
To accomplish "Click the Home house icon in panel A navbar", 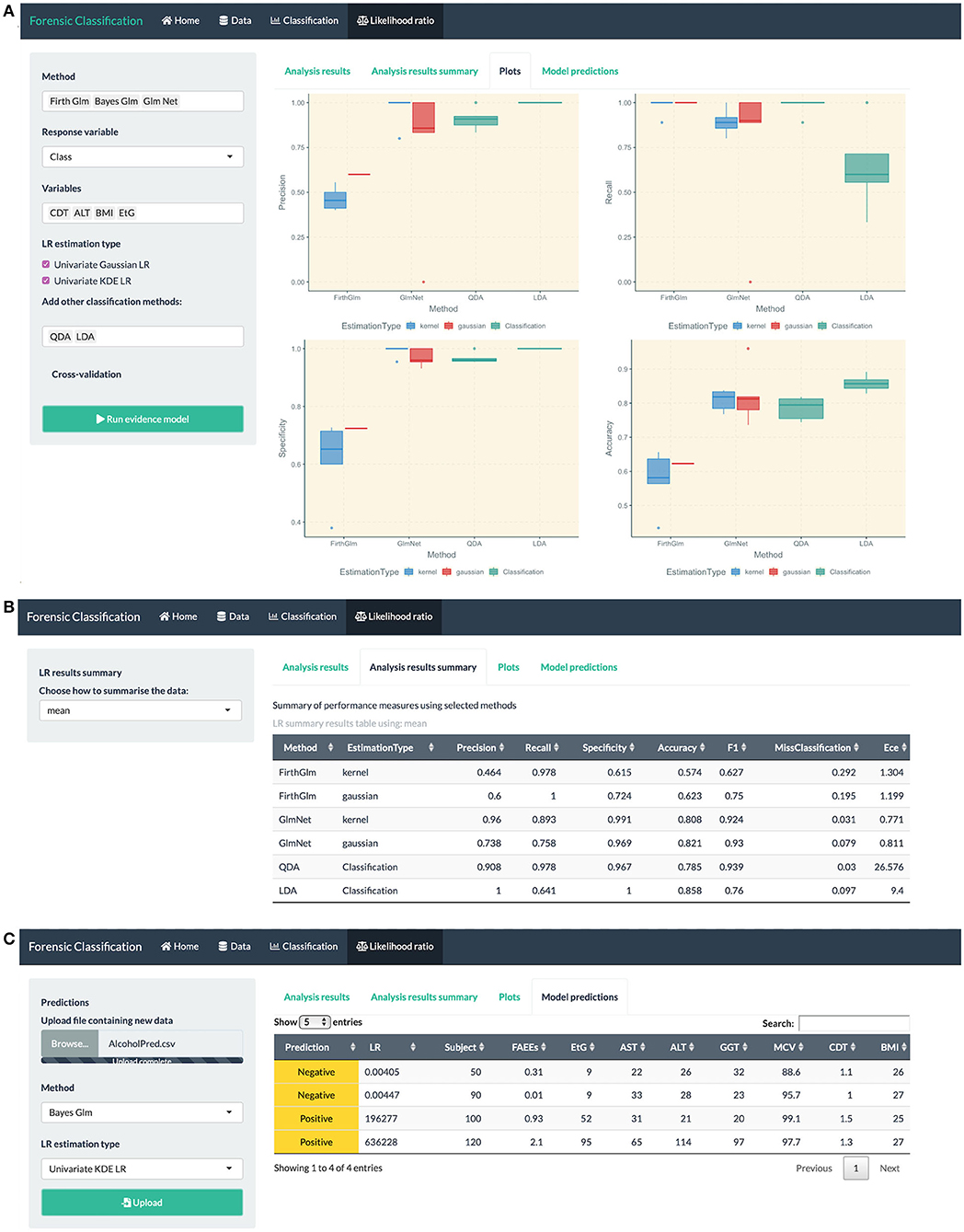I will pyautogui.click(x=166, y=20).
